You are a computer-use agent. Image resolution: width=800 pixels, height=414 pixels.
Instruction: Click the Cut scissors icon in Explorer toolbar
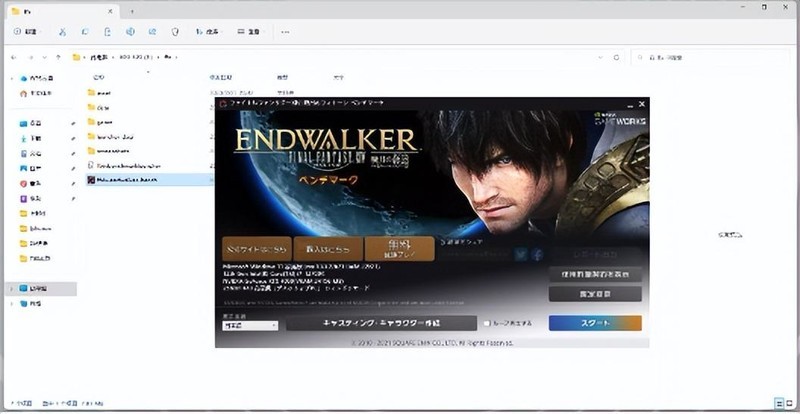pyautogui.click(x=62, y=32)
